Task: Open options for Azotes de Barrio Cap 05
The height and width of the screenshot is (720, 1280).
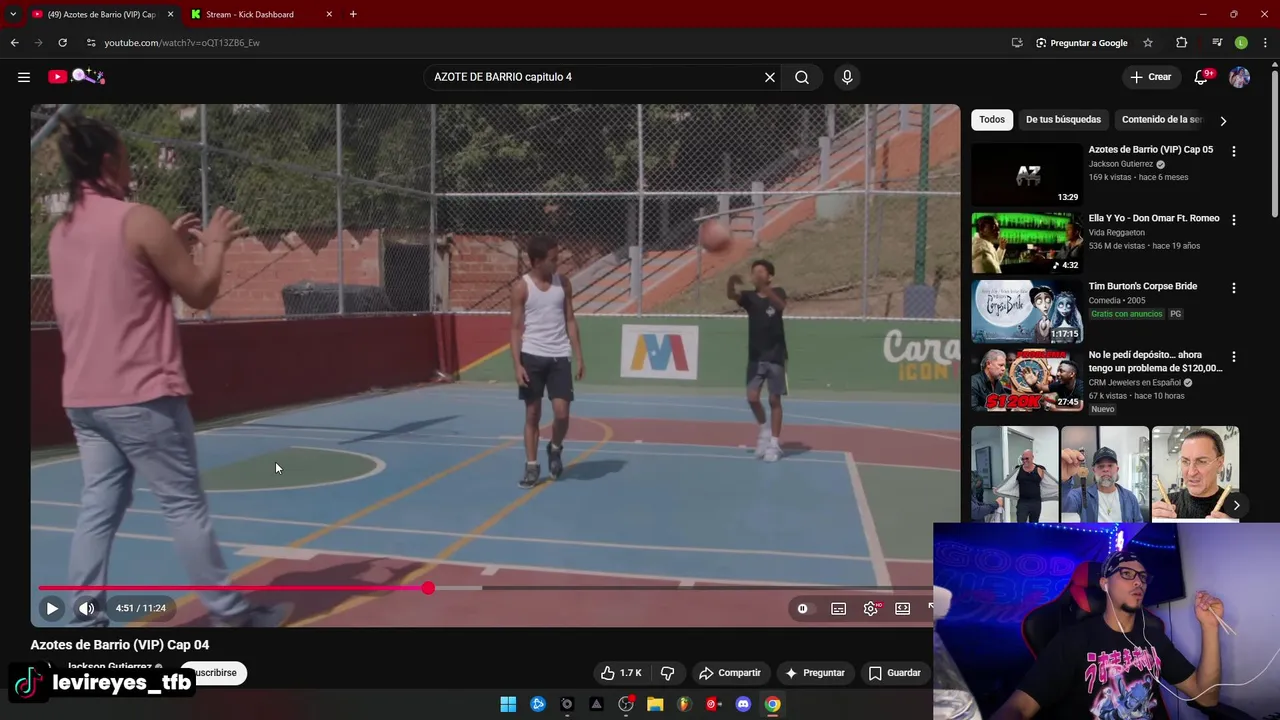Action: [1233, 151]
